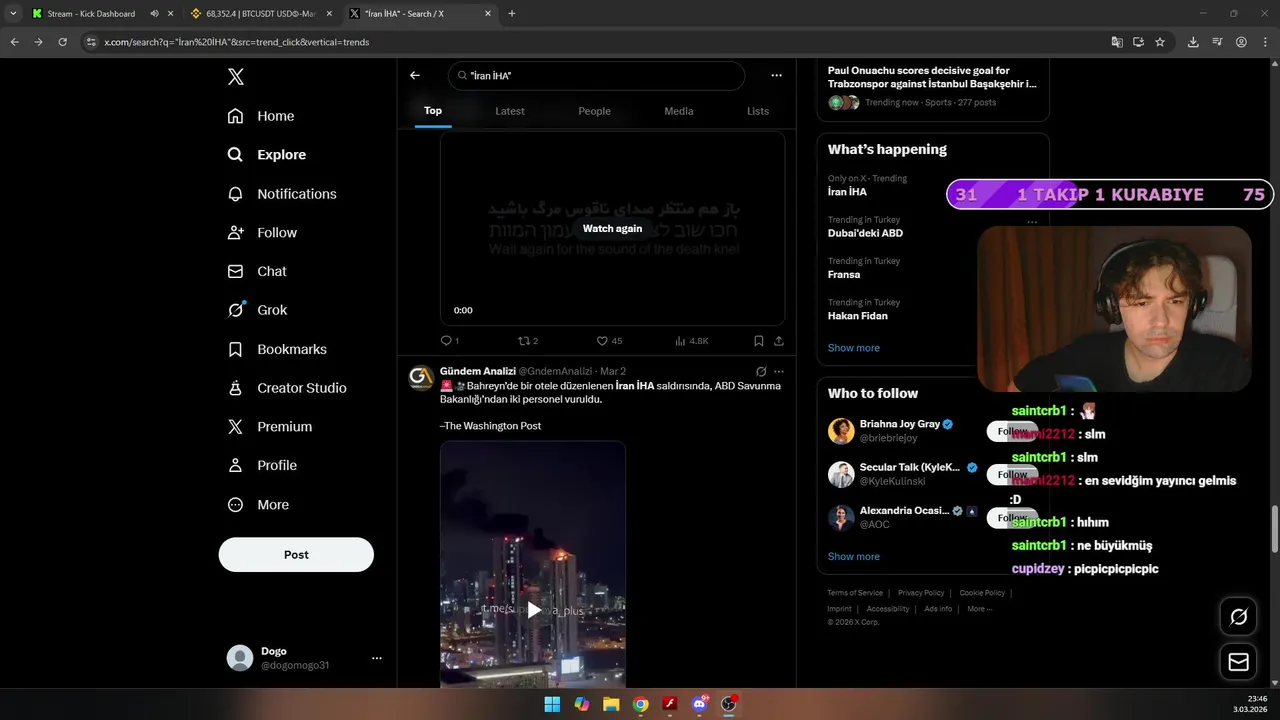Switch to the Latest tab
The height and width of the screenshot is (720, 1280).
(510, 111)
